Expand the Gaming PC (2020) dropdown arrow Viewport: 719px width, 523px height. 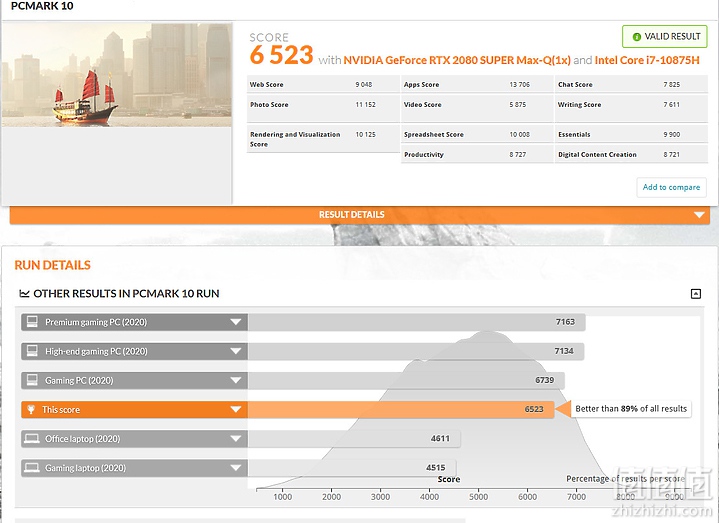[236, 380]
